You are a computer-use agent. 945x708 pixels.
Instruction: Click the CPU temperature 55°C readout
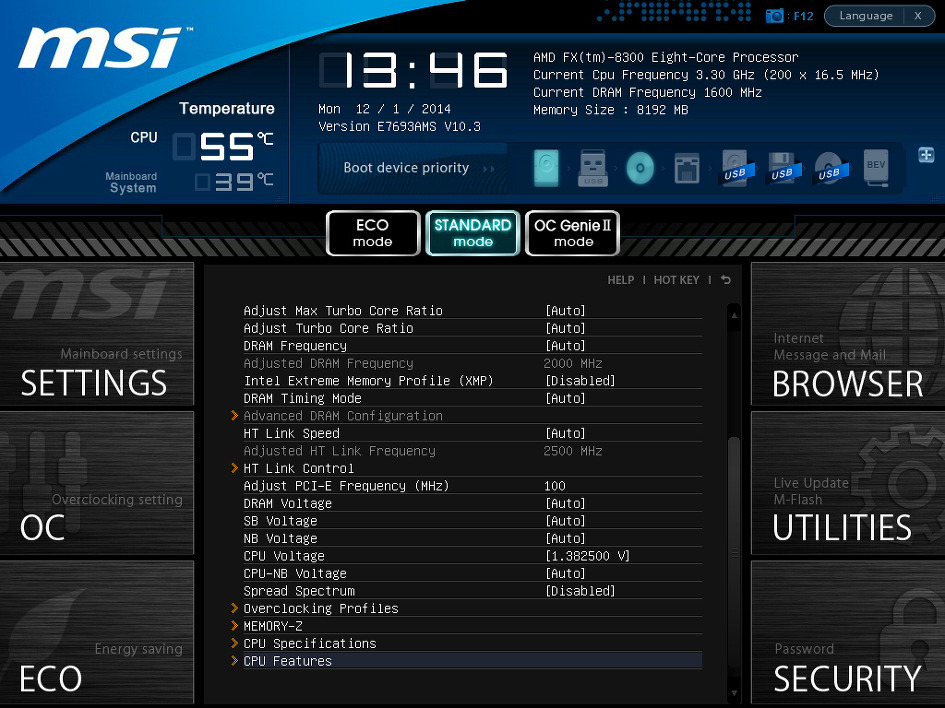pos(223,146)
